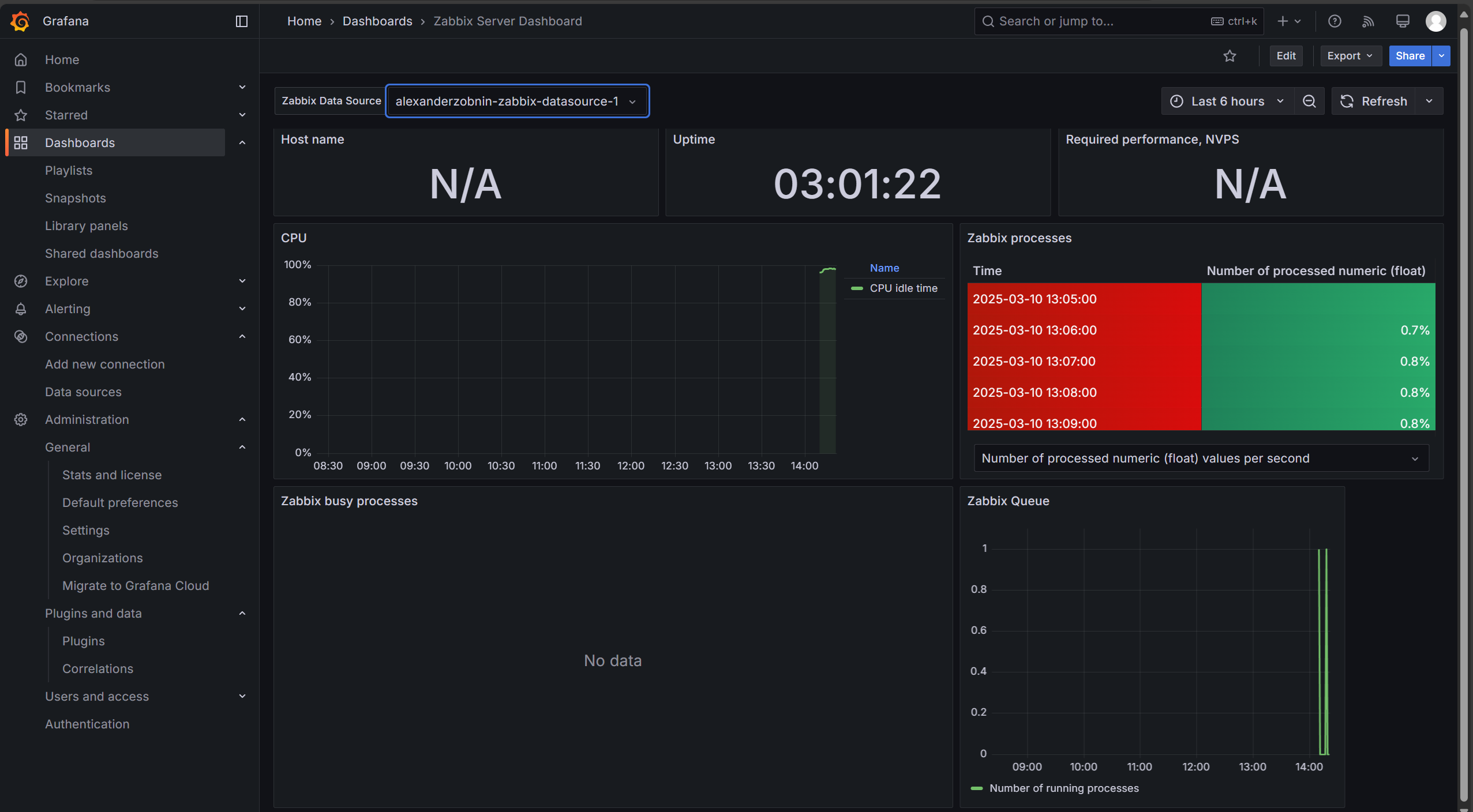Click the Starred star icon in sidebar

21,115
